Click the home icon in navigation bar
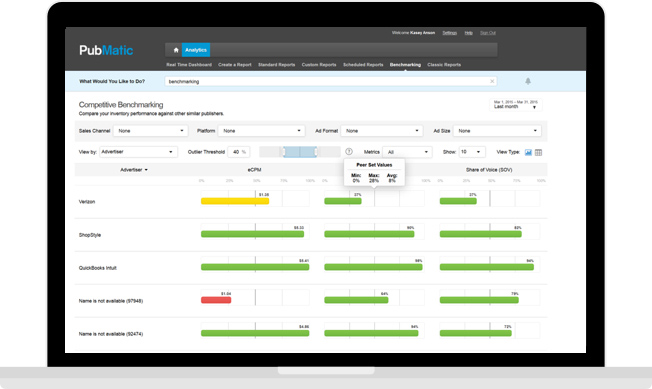The height and width of the screenshot is (389, 652). (176, 50)
